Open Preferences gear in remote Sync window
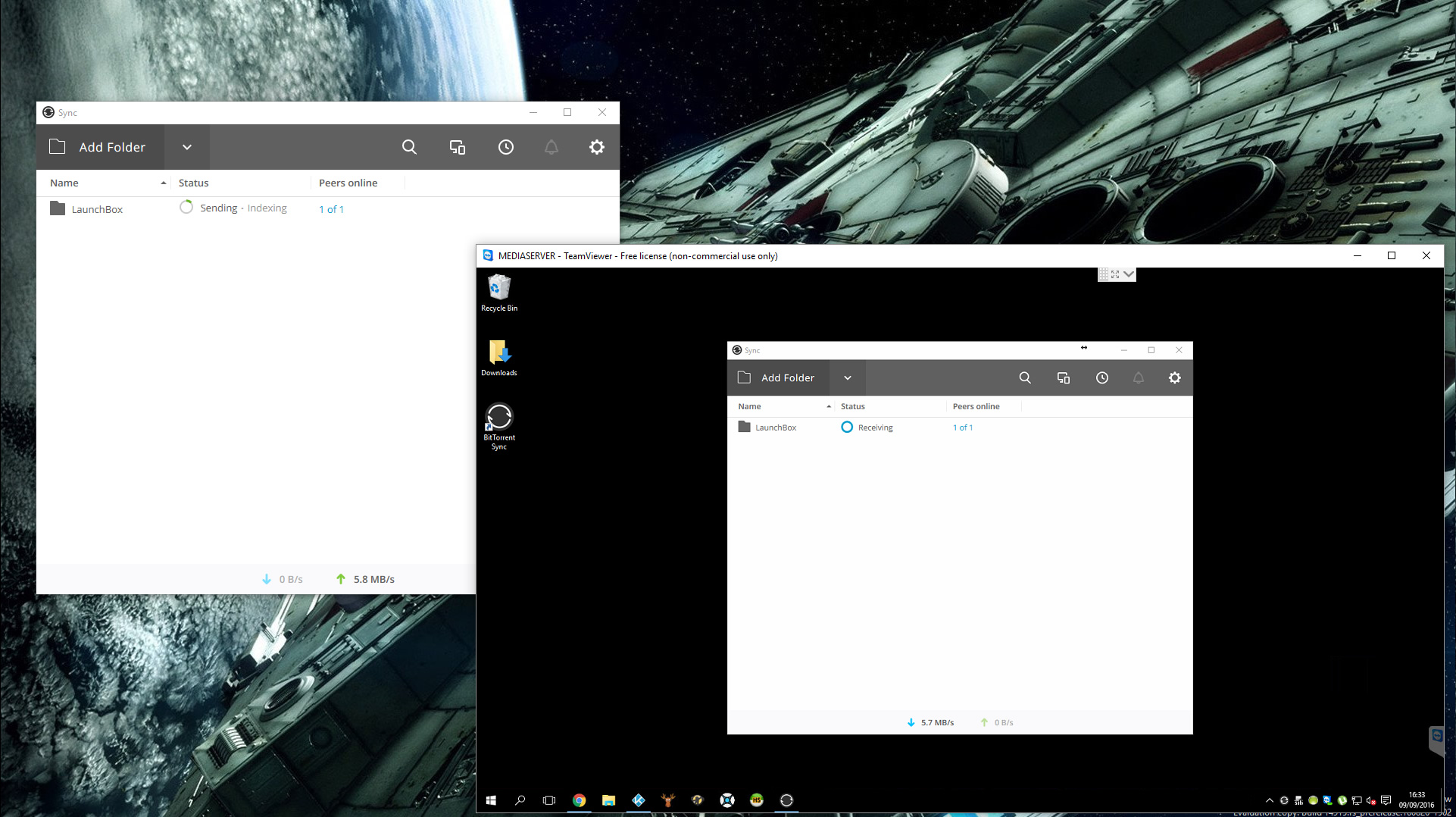The width and height of the screenshot is (1456, 817). click(x=1175, y=377)
